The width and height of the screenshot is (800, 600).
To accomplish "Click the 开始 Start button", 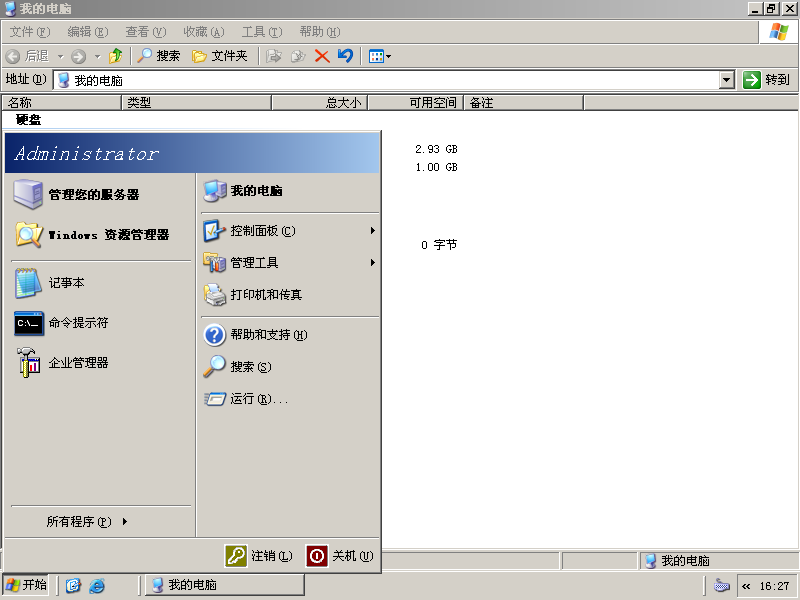I will [26, 585].
